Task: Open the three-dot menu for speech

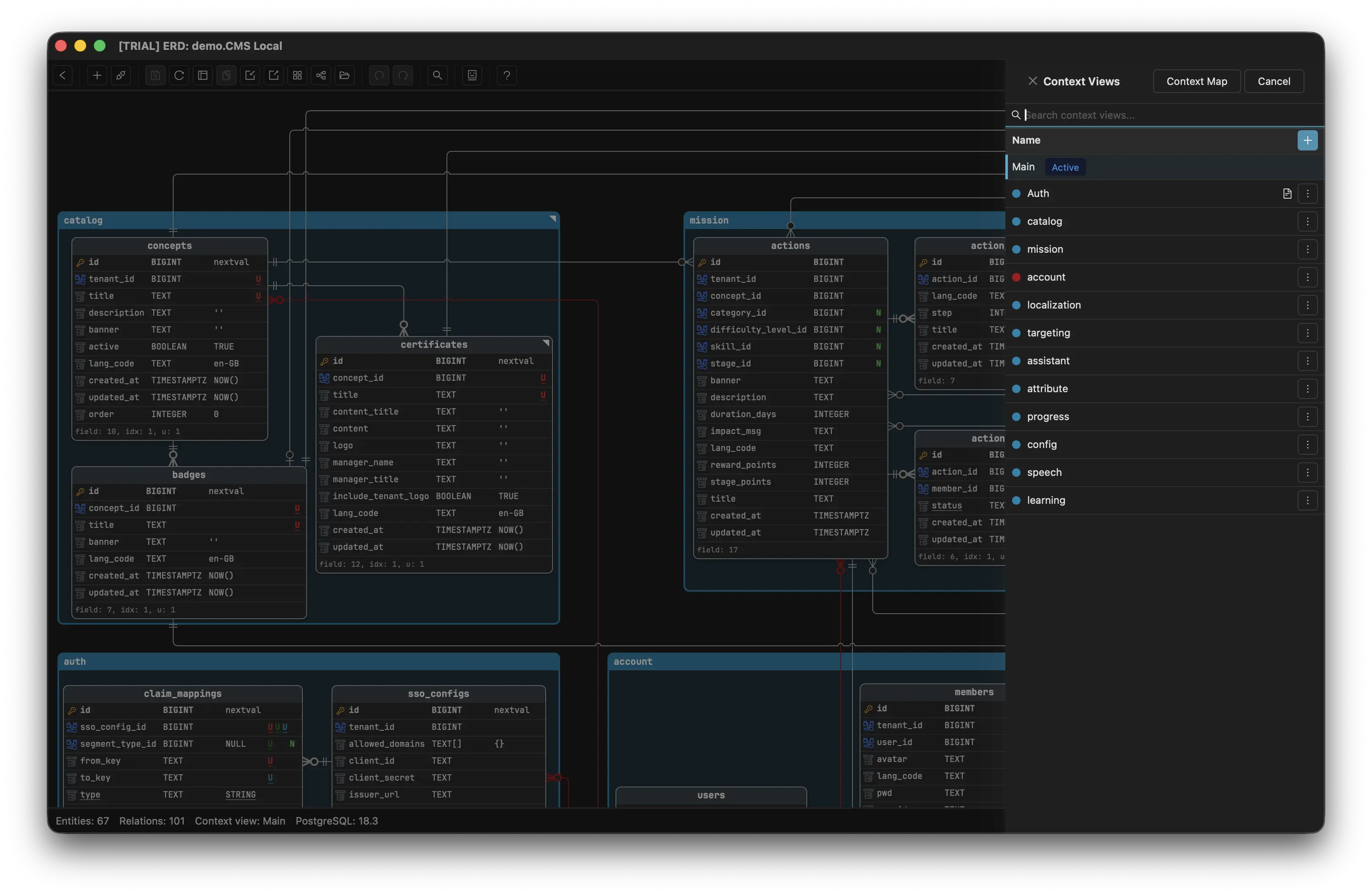Action: pyautogui.click(x=1307, y=473)
